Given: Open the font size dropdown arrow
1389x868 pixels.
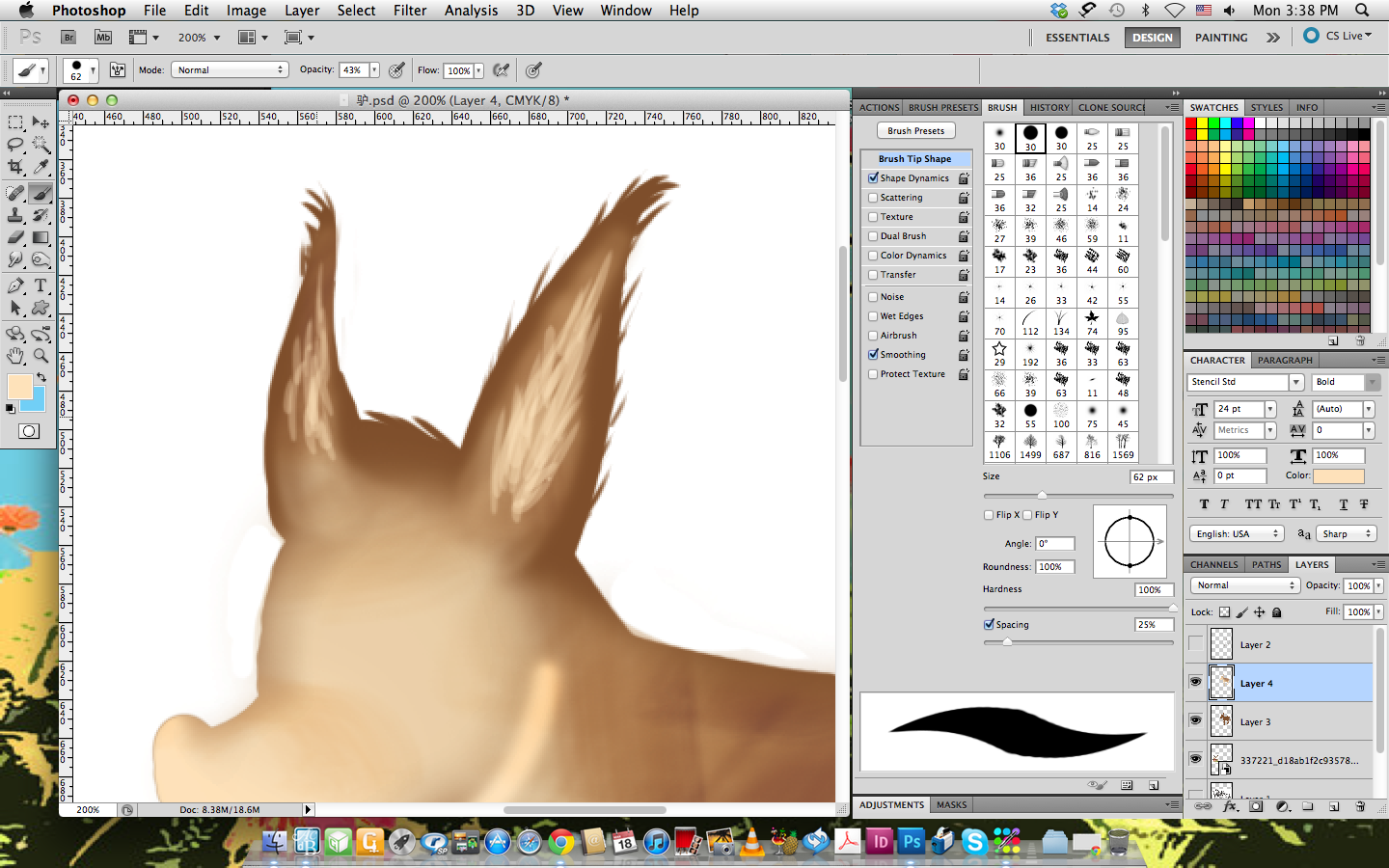Looking at the screenshot, I should tap(1270, 409).
